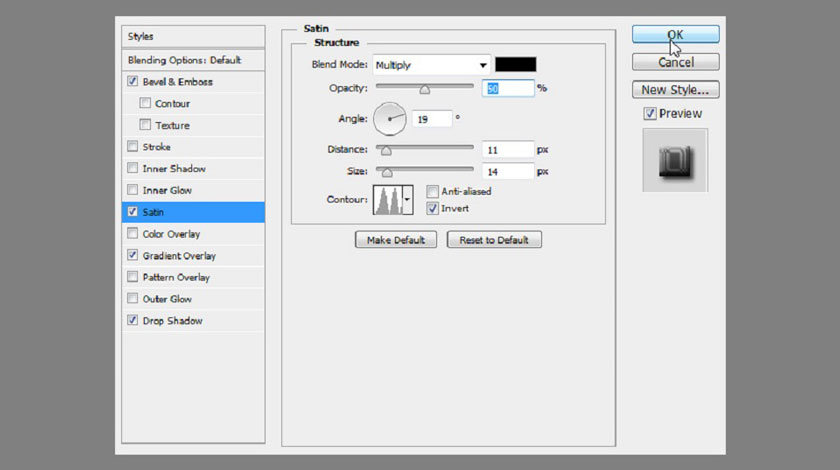Click the Angle dial control
Viewport: 840px width, 470px height.
tap(389, 118)
